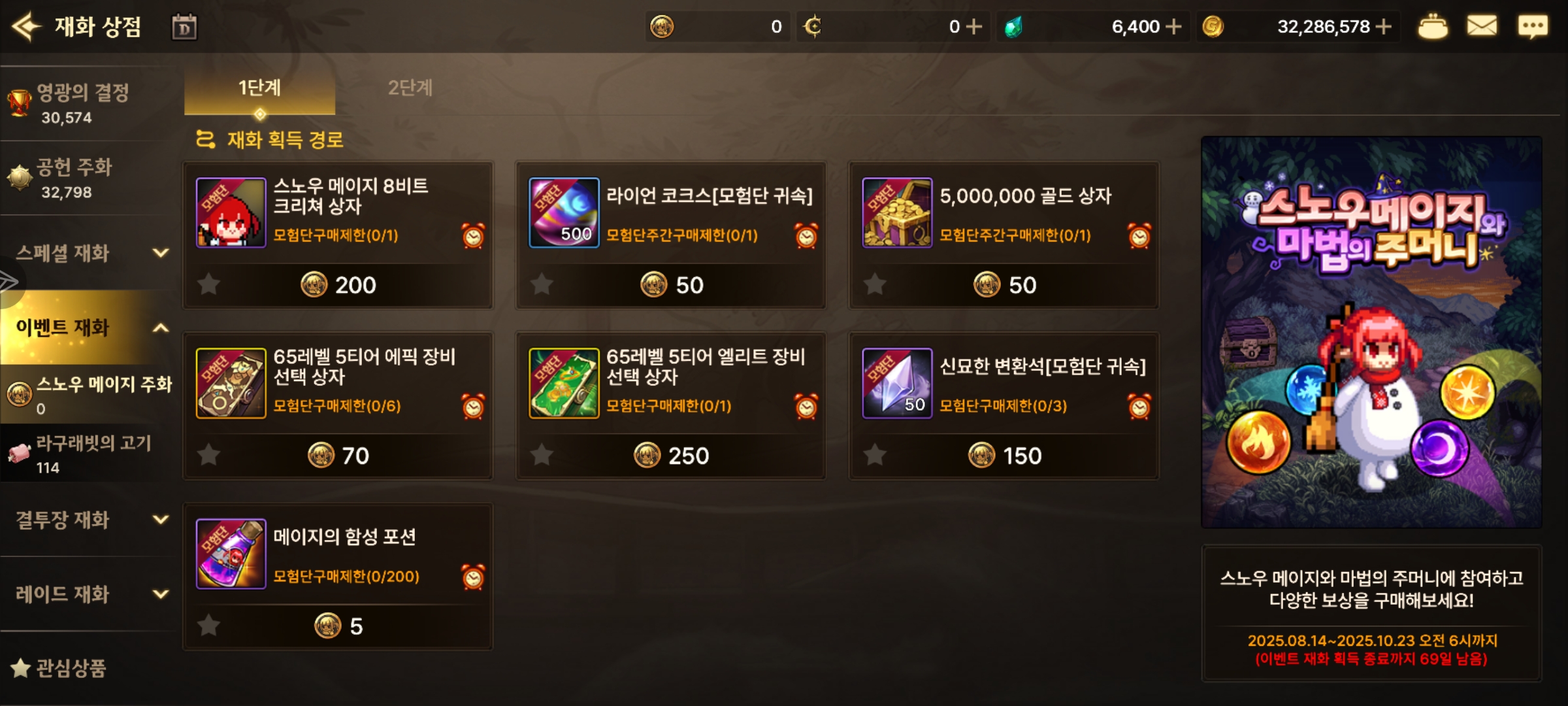The image size is (1568, 706).
Task: Toggle favorite star on 5,000,000 골드 상자
Action: (x=875, y=284)
